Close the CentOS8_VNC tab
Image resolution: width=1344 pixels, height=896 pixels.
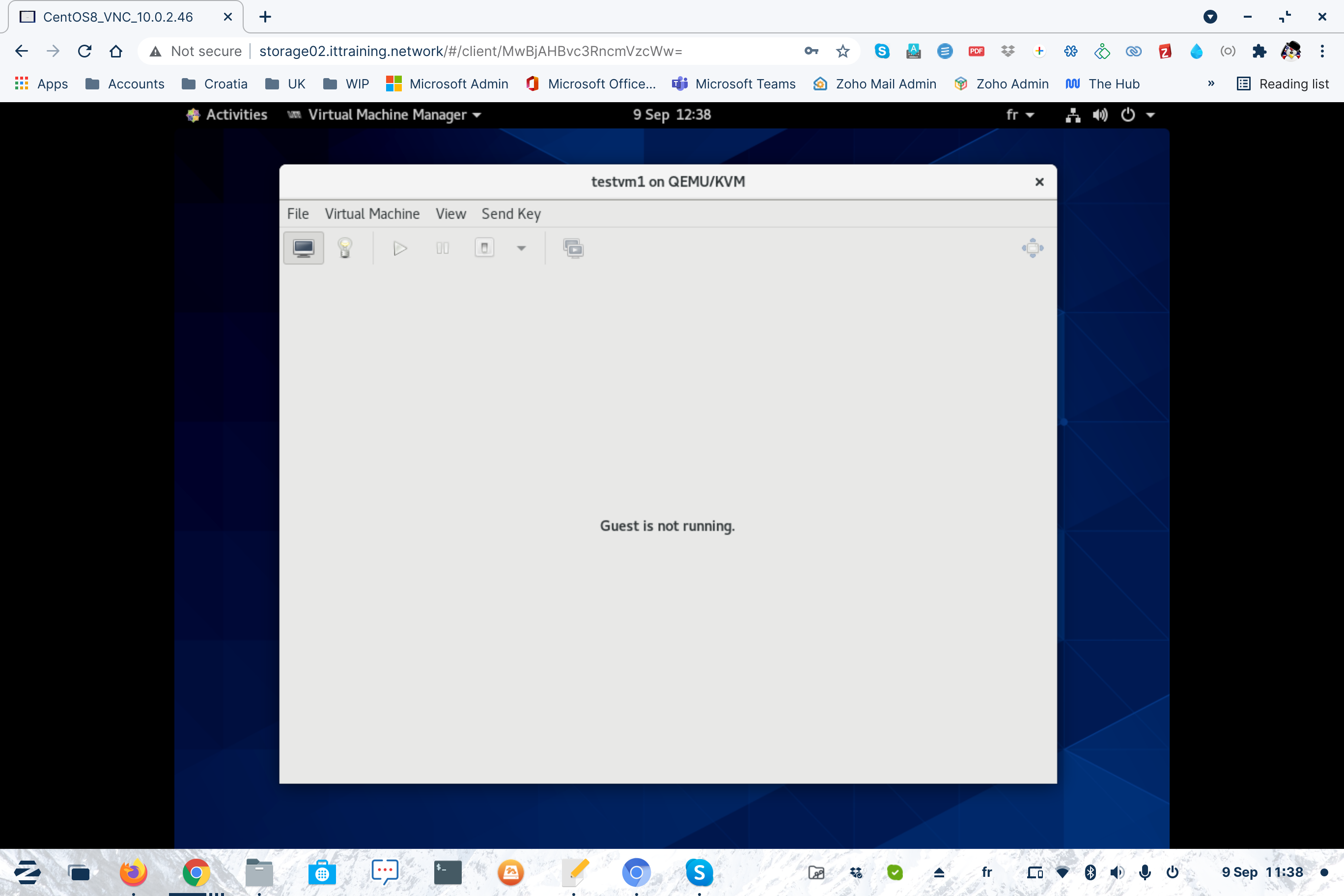point(227,17)
